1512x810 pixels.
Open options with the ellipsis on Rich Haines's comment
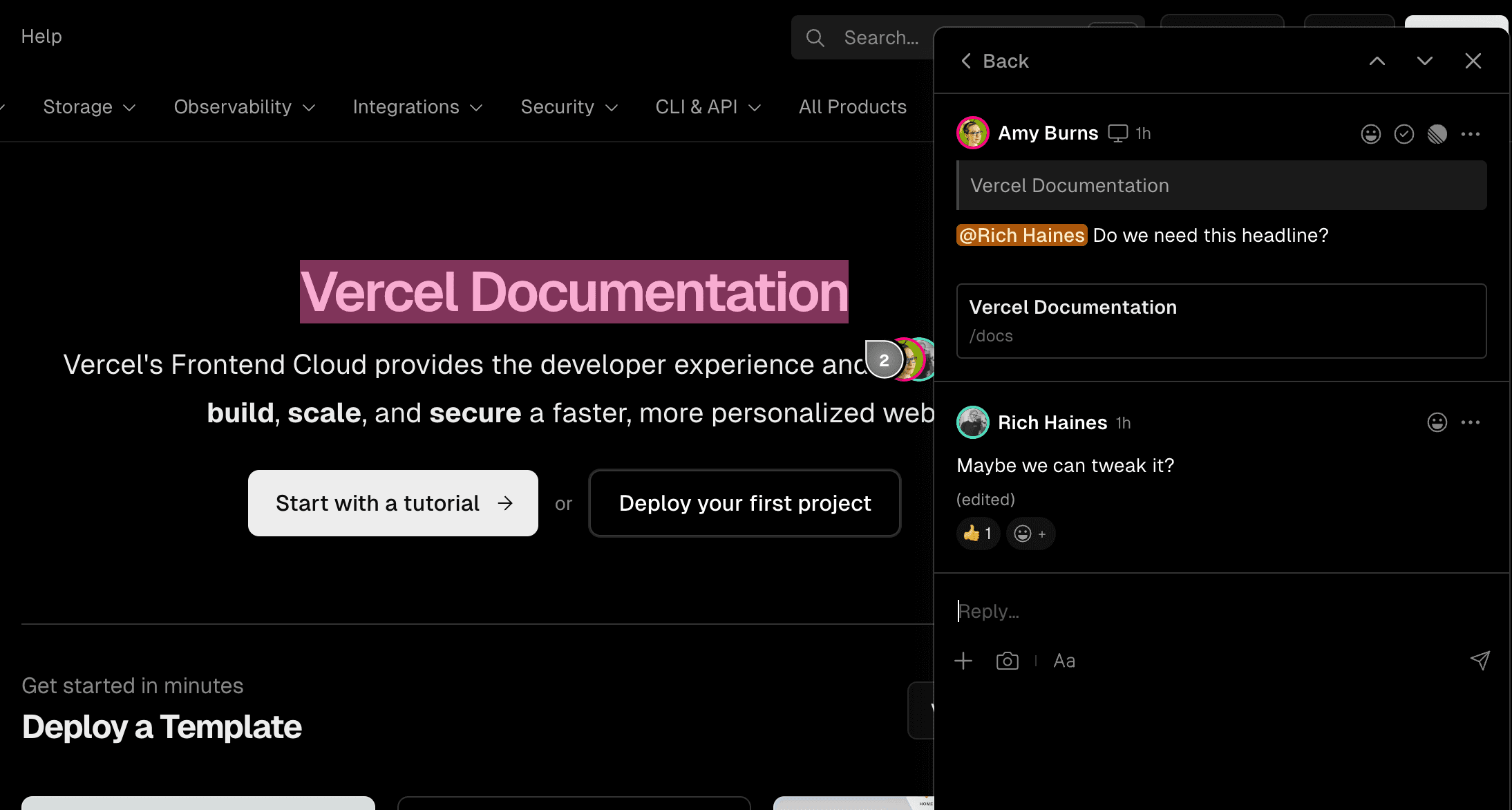(1471, 422)
